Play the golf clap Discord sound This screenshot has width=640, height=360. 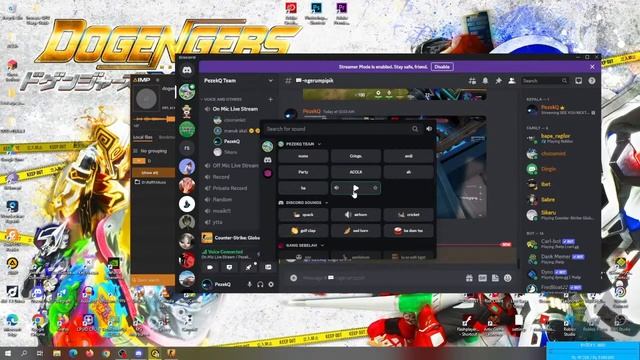303,231
